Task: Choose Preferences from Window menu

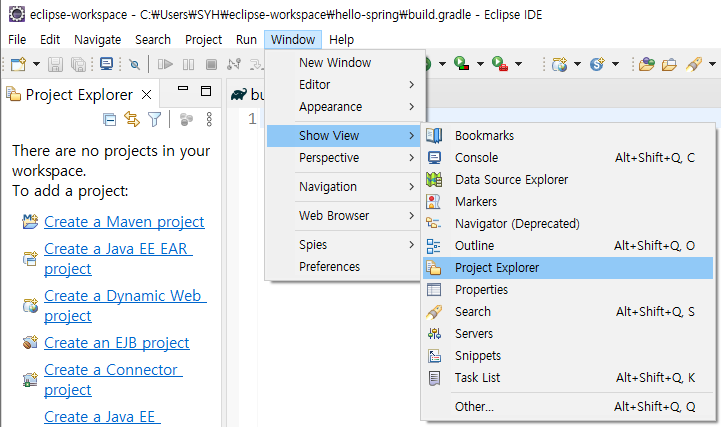Action: coord(343,267)
